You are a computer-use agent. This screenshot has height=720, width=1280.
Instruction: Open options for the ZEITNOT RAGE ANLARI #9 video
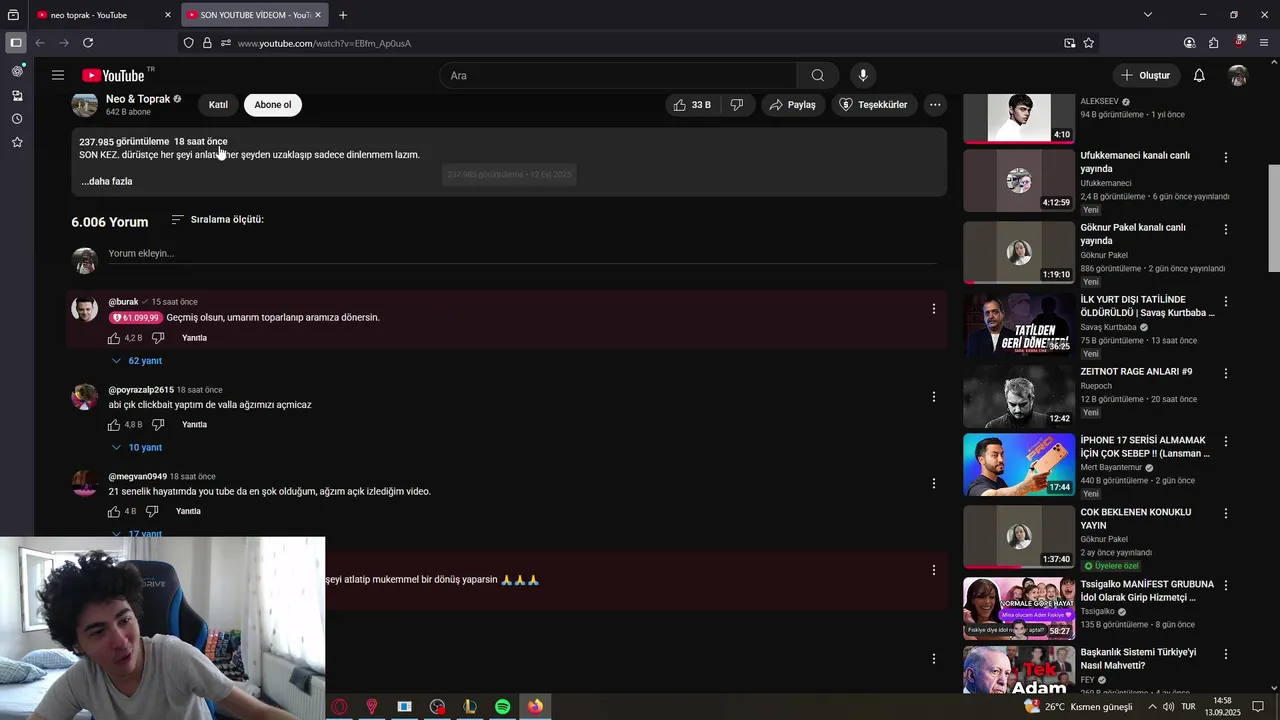1226,373
